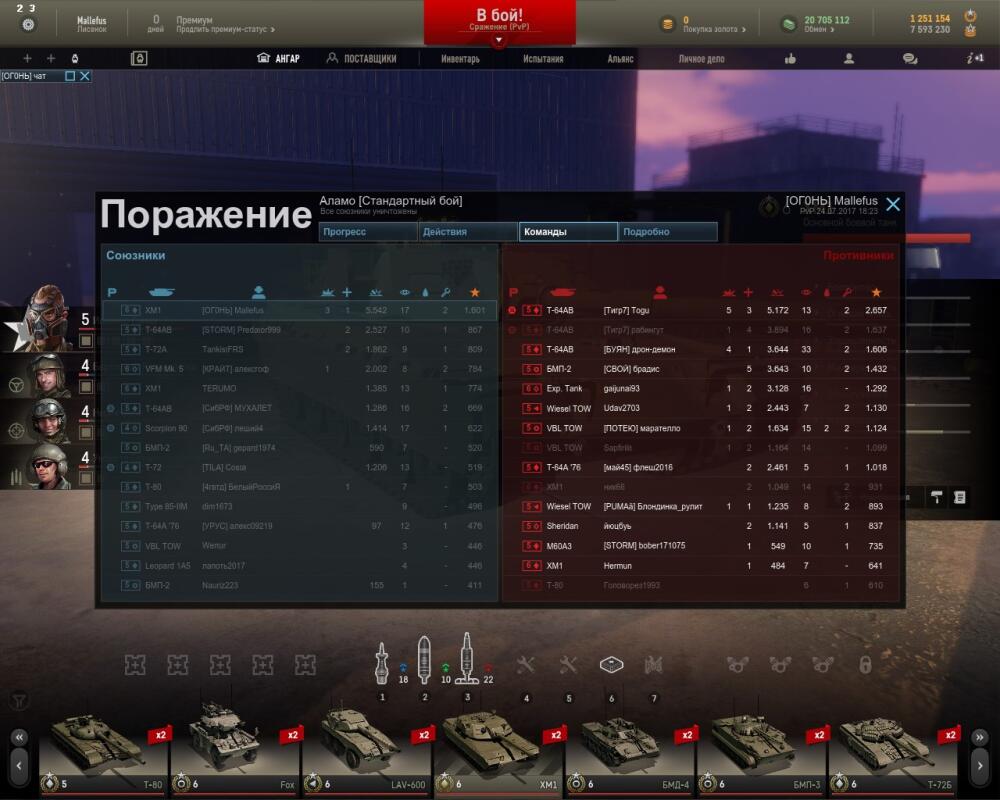Sort enemies by red tank vehicle column icon
This screenshot has width=1000, height=800.
coord(562,292)
